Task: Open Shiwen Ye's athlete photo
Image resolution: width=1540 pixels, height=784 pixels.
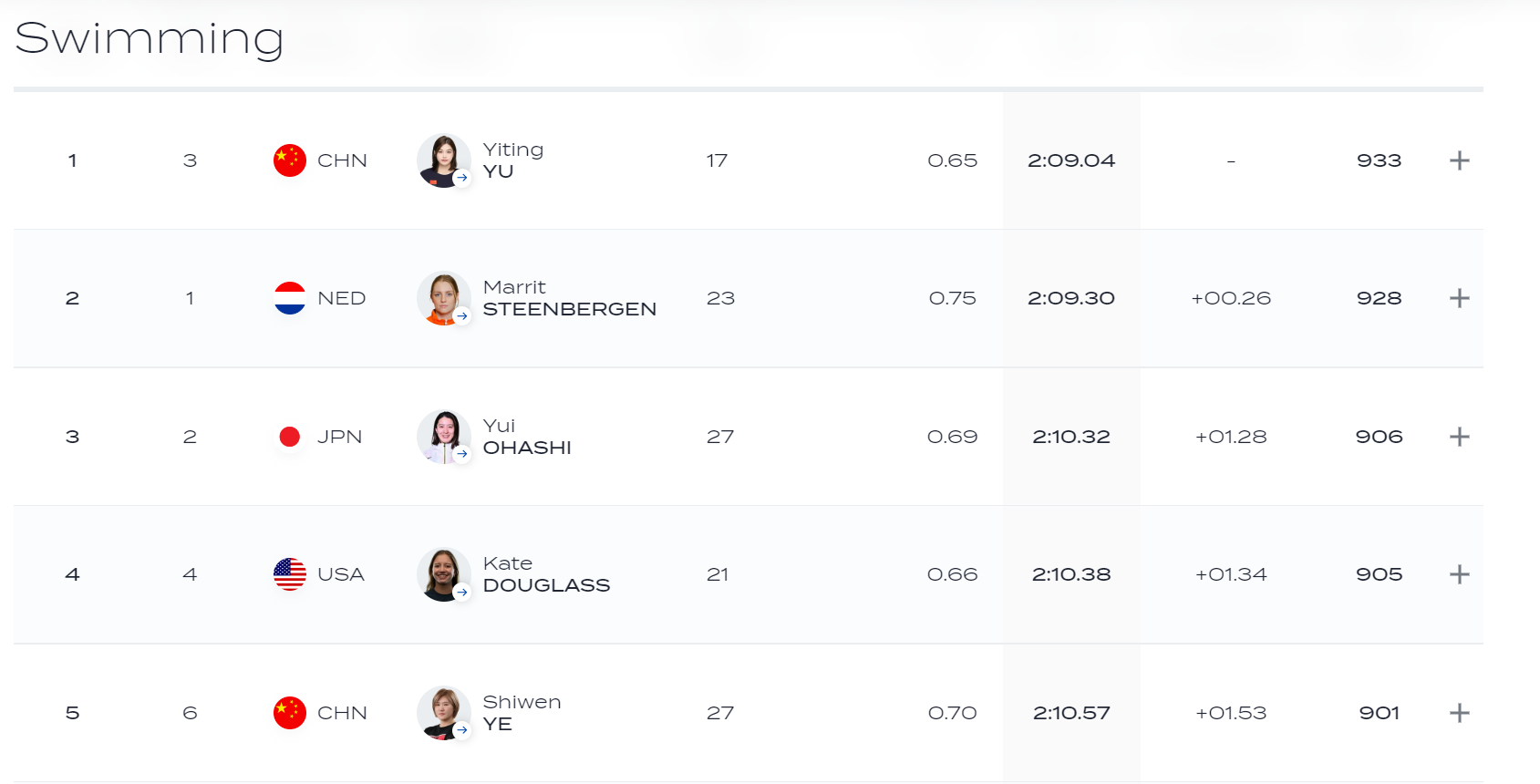Action: click(444, 713)
